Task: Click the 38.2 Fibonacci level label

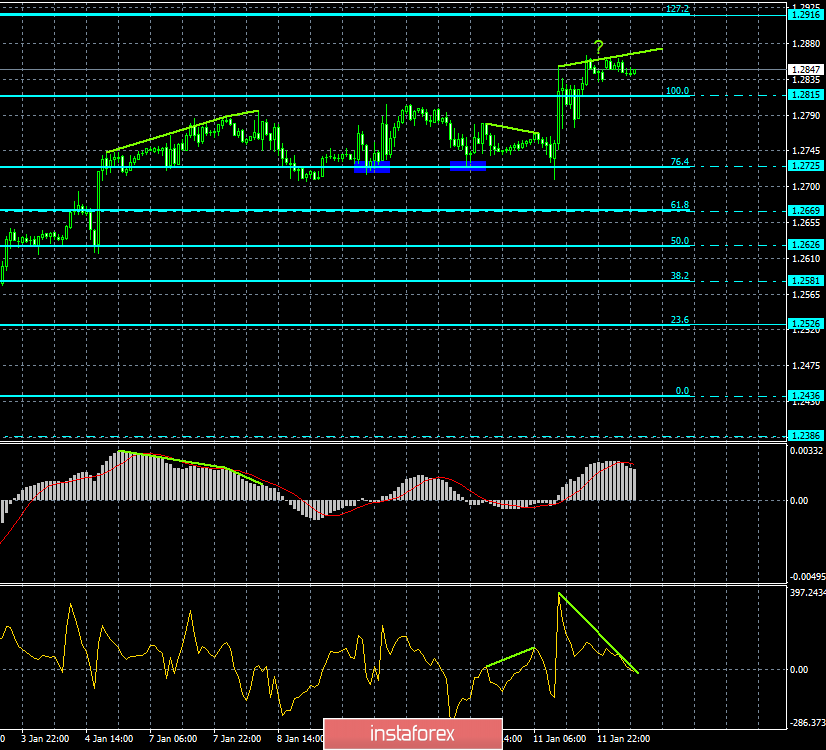Action: tap(679, 275)
